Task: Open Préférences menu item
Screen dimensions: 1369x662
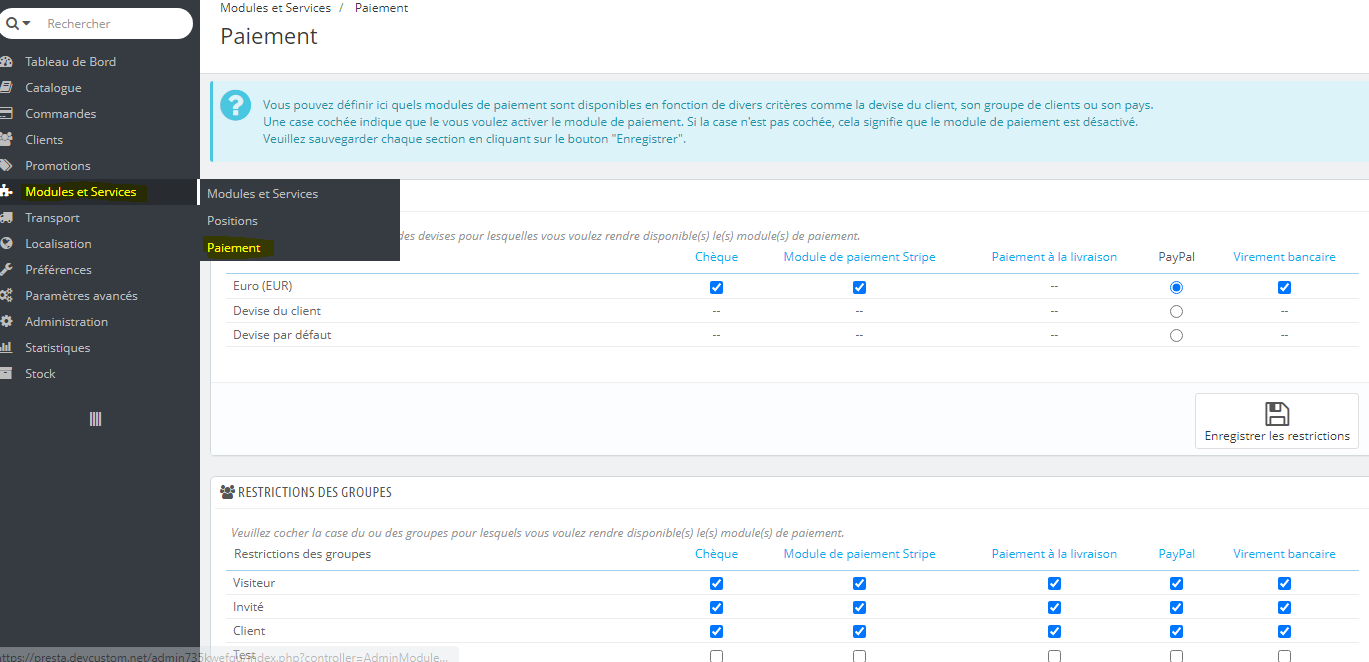Action: pyautogui.click(x=58, y=269)
